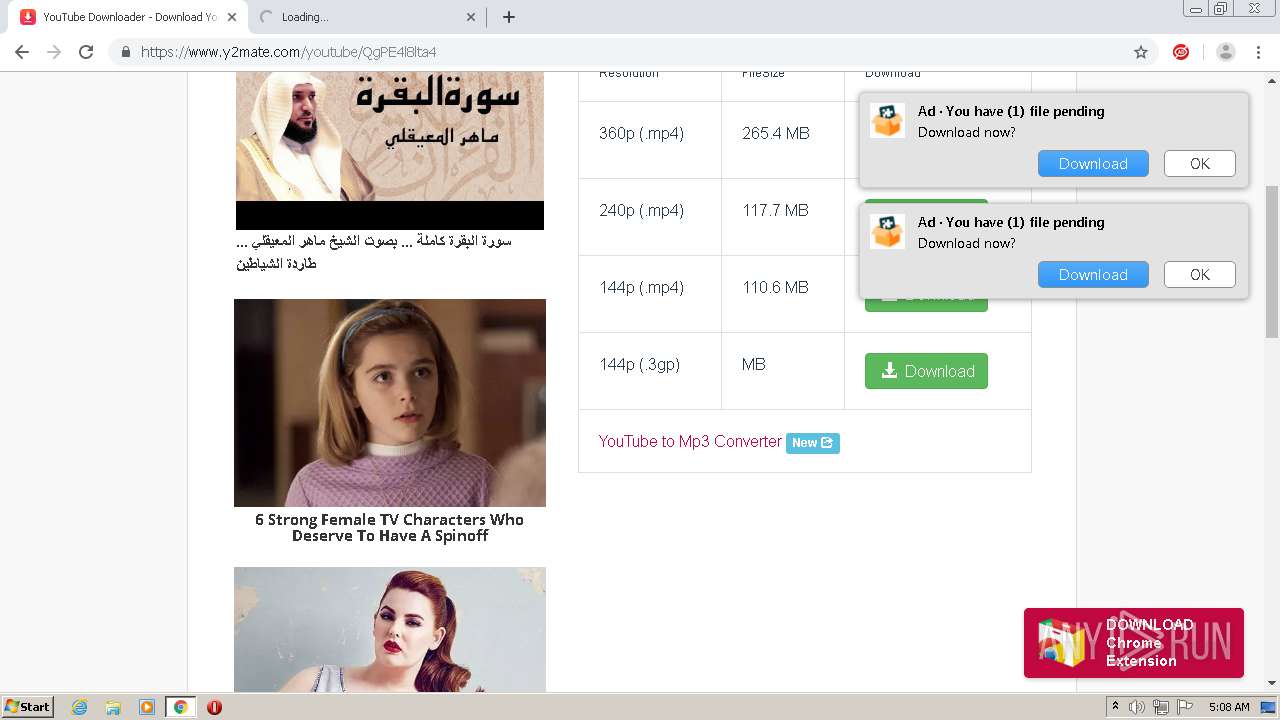
Task: Open the red-haired woman thumbnail
Action: coord(390,630)
